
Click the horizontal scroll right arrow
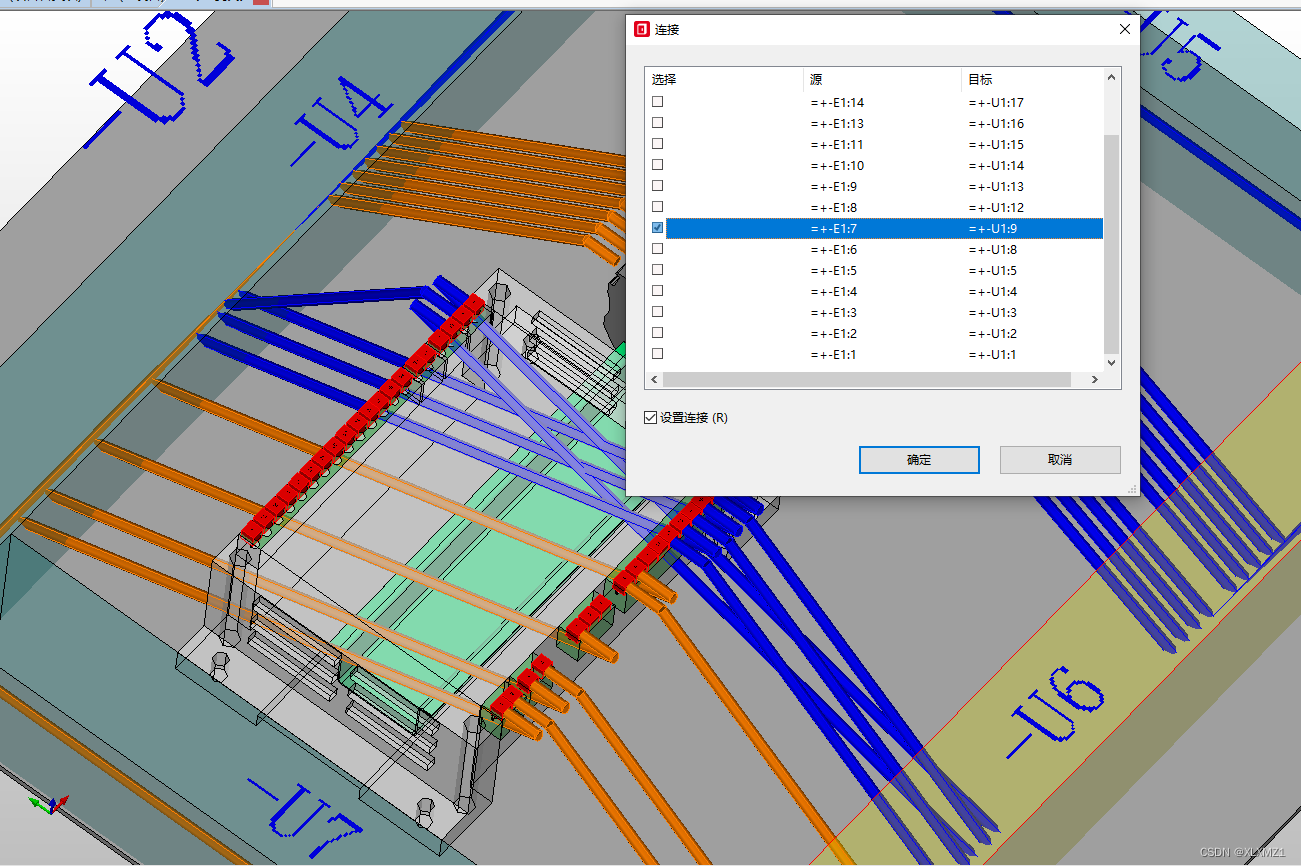point(1095,380)
